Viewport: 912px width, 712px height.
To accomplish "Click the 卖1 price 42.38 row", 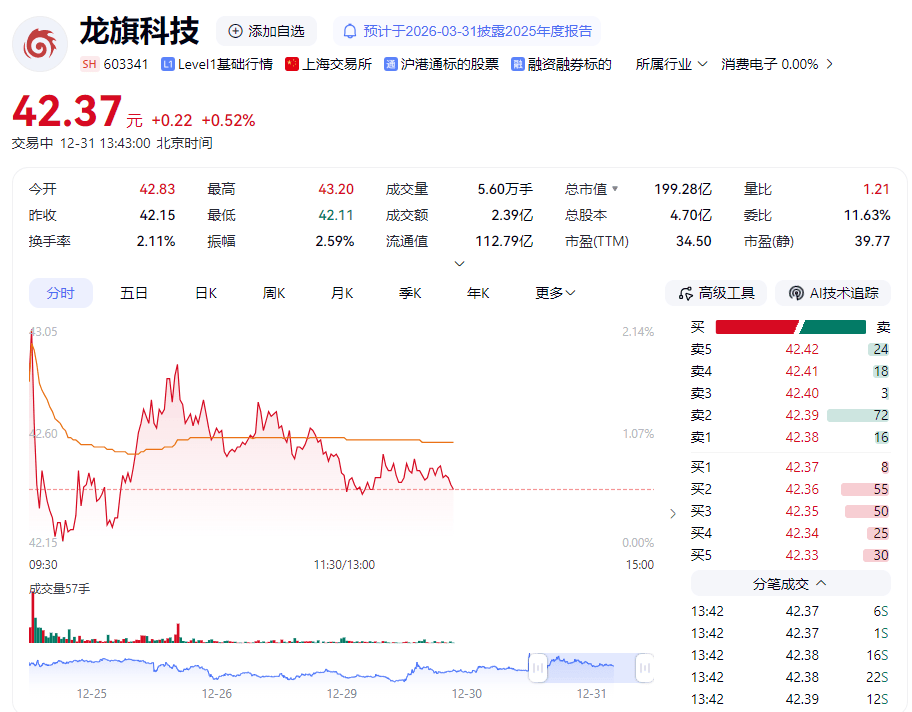I will coord(790,437).
